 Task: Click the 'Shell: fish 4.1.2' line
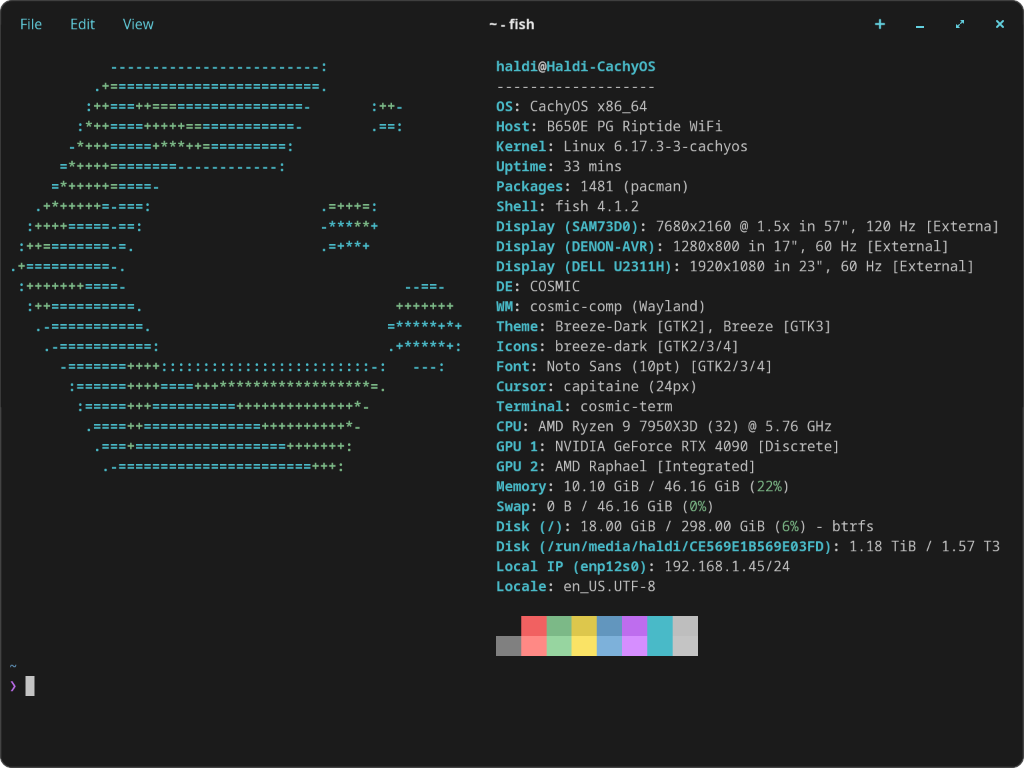tap(567, 206)
